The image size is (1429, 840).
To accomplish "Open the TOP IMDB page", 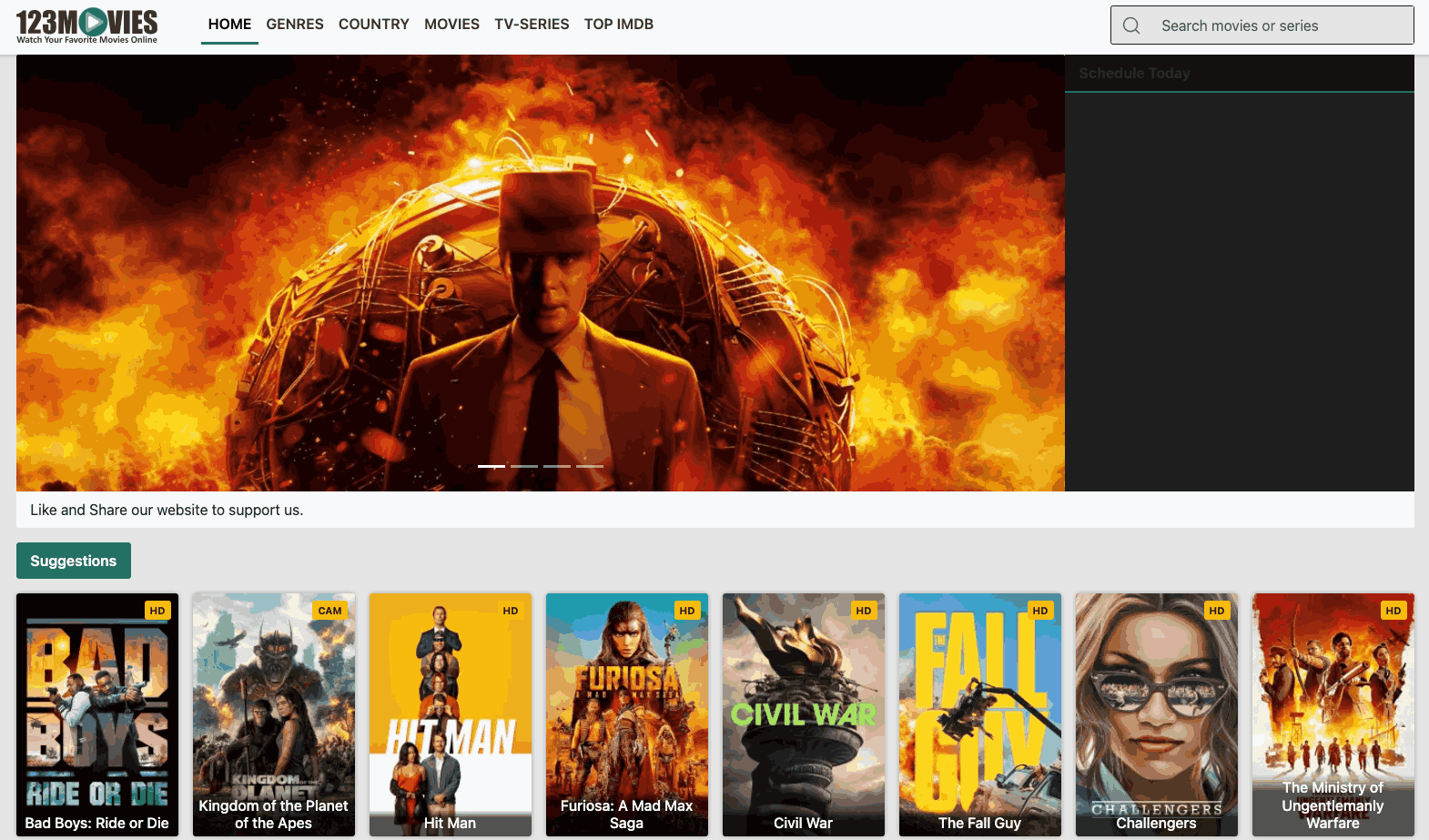I will 619,24.
